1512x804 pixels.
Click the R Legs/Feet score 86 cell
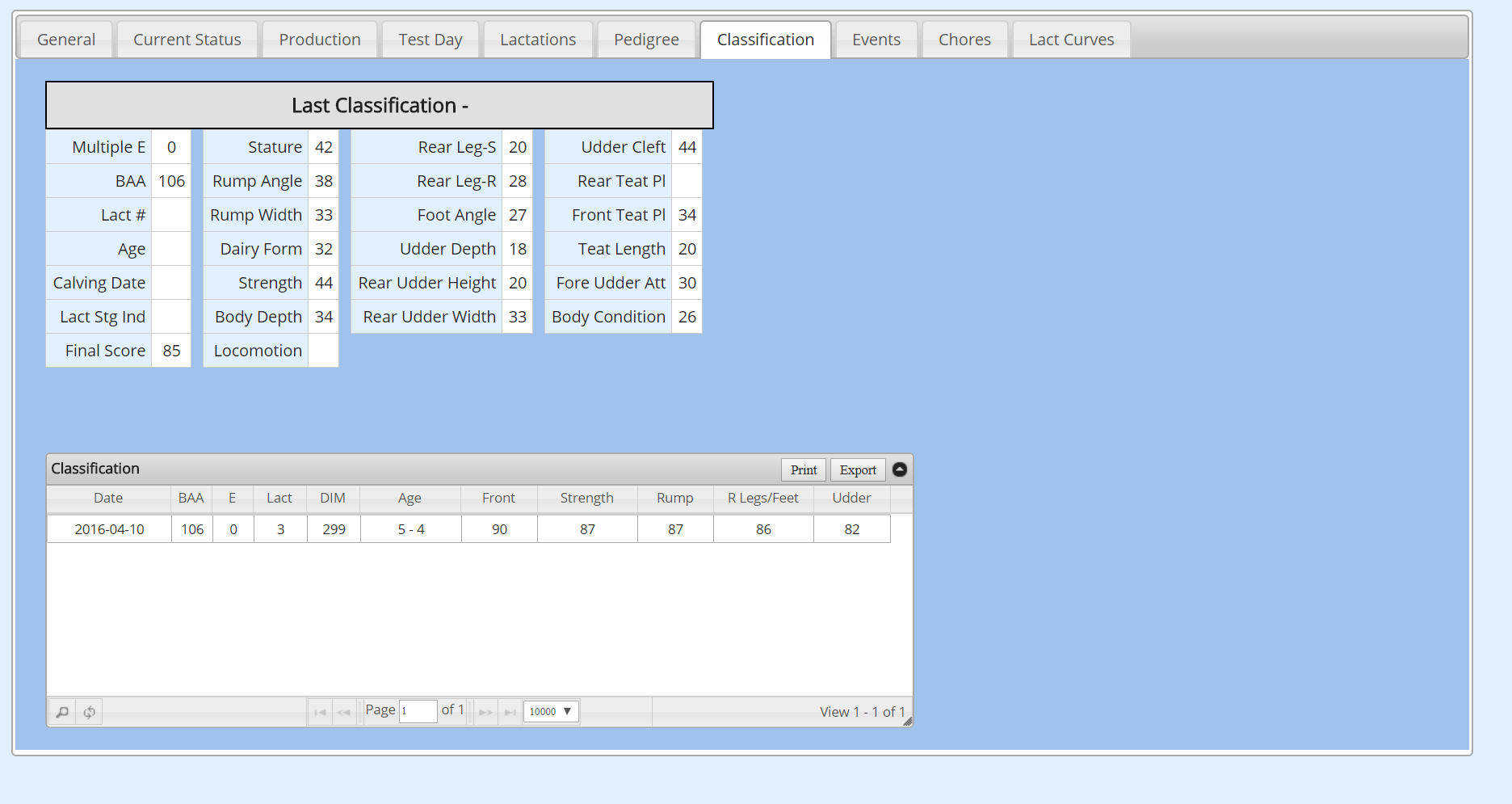[x=764, y=529]
